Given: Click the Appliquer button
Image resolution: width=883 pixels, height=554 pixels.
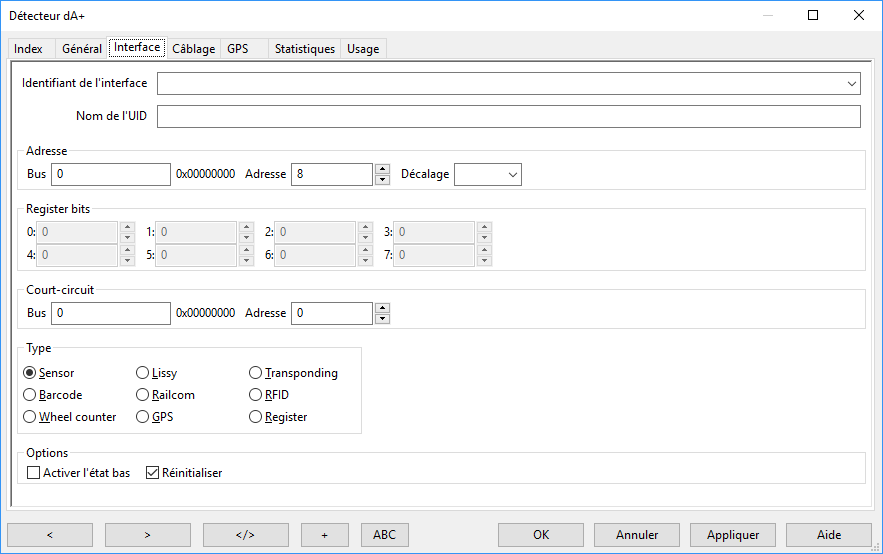Looking at the screenshot, I should point(733,535).
